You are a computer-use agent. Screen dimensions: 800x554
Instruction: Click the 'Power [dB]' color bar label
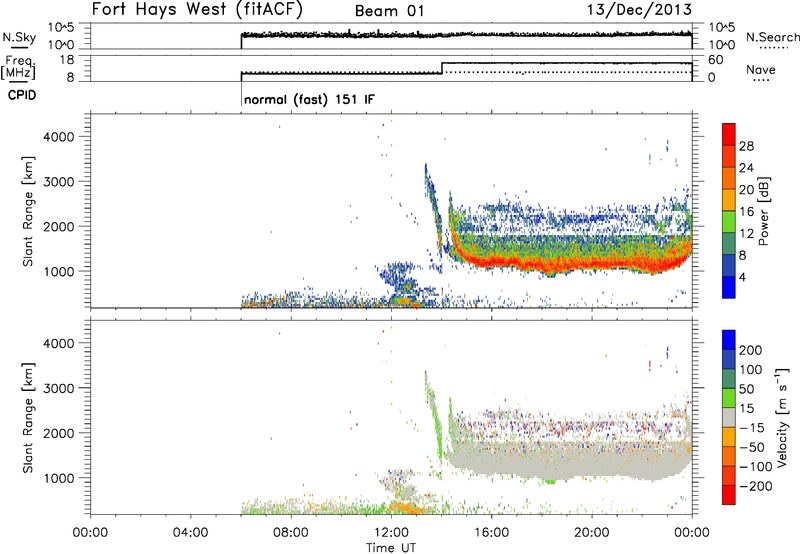point(763,211)
